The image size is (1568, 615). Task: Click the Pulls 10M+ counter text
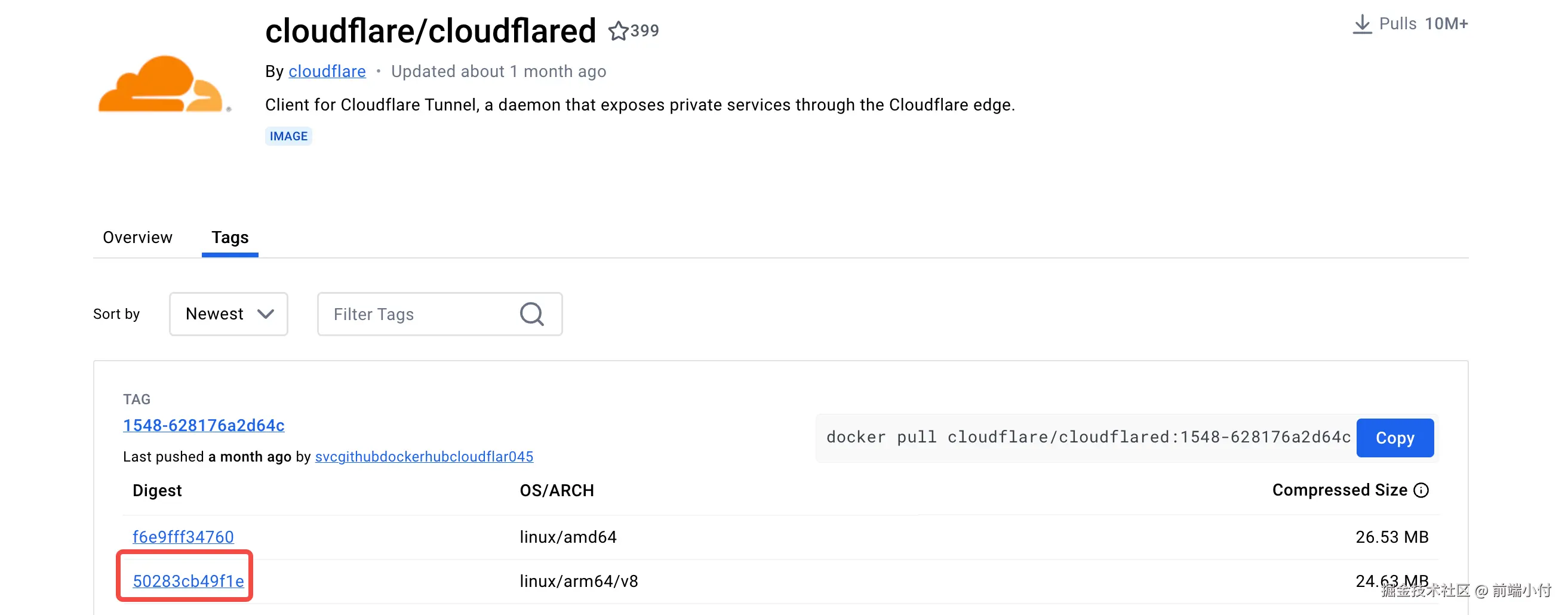pos(1423,24)
